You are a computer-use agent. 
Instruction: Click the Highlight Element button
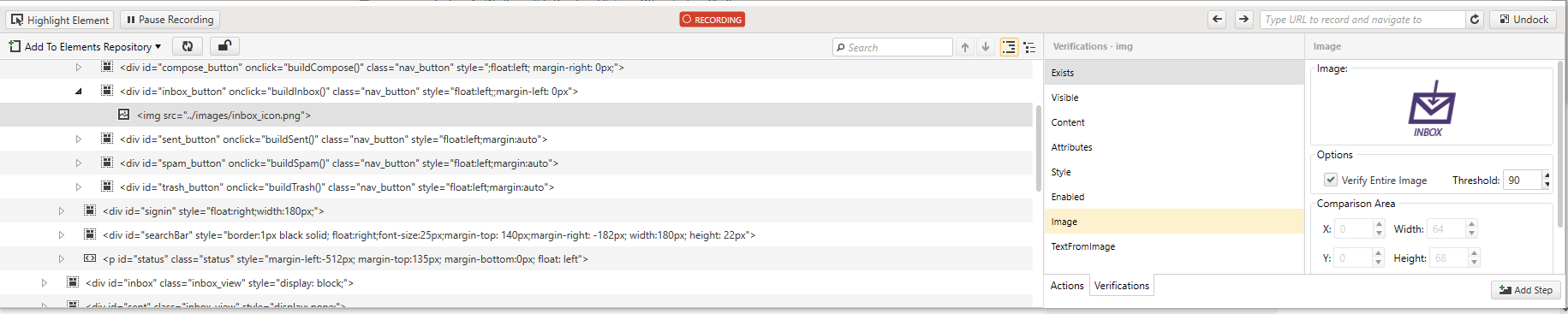pos(60,20)
